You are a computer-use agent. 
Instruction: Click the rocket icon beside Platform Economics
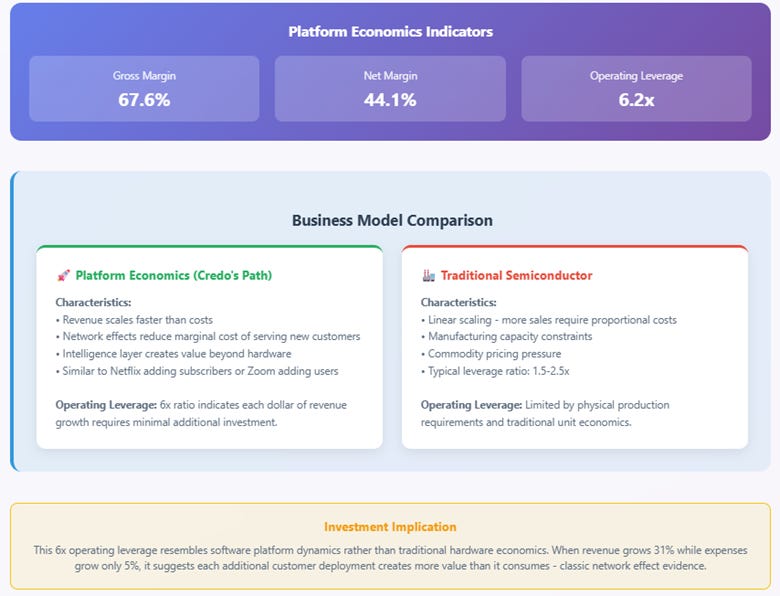(63, 276)
